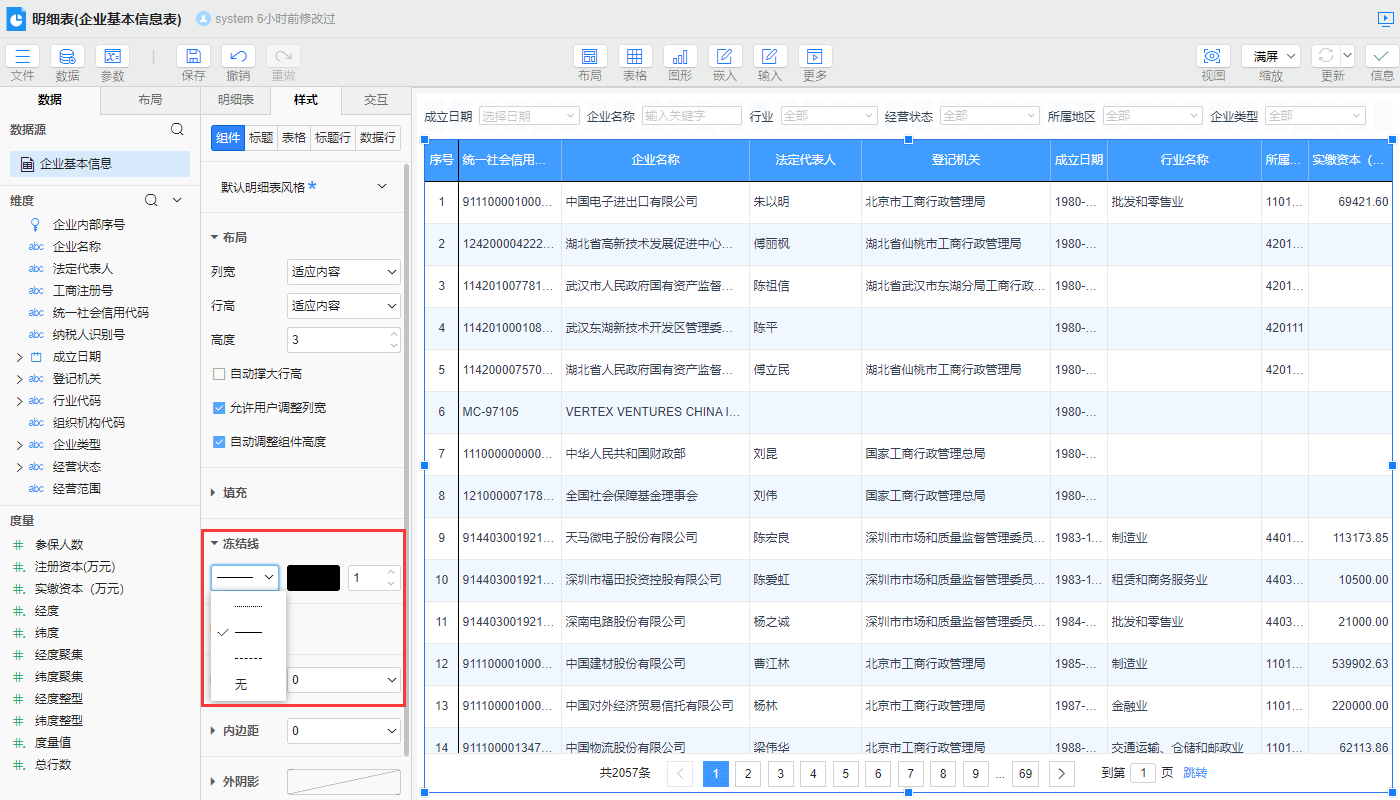Viewport: 1400px width, 800px height.
Task: Expand the 填充 section
Action: click(x=235, y=492)
